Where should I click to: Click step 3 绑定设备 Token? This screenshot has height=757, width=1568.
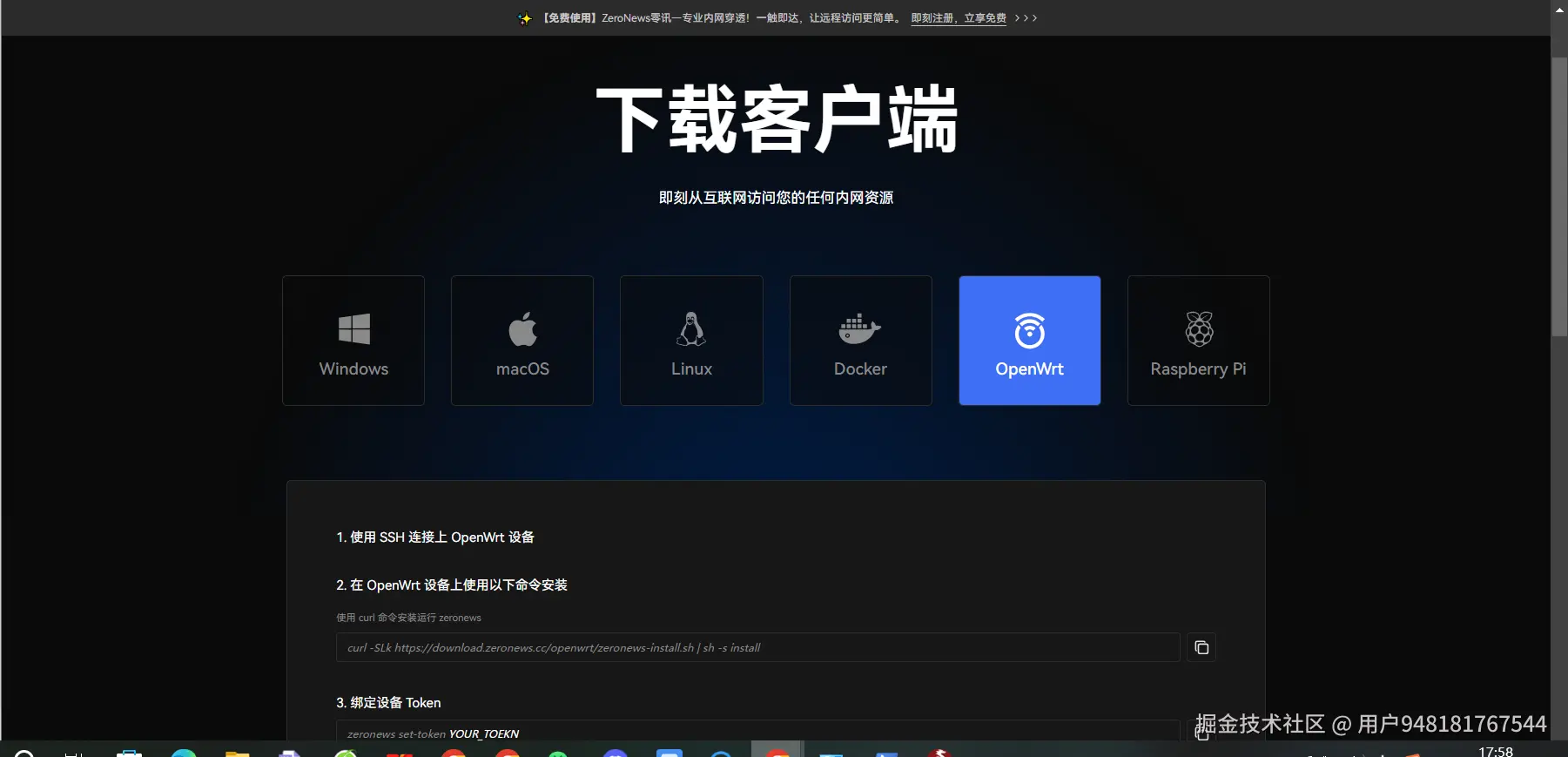coord(388,703)
